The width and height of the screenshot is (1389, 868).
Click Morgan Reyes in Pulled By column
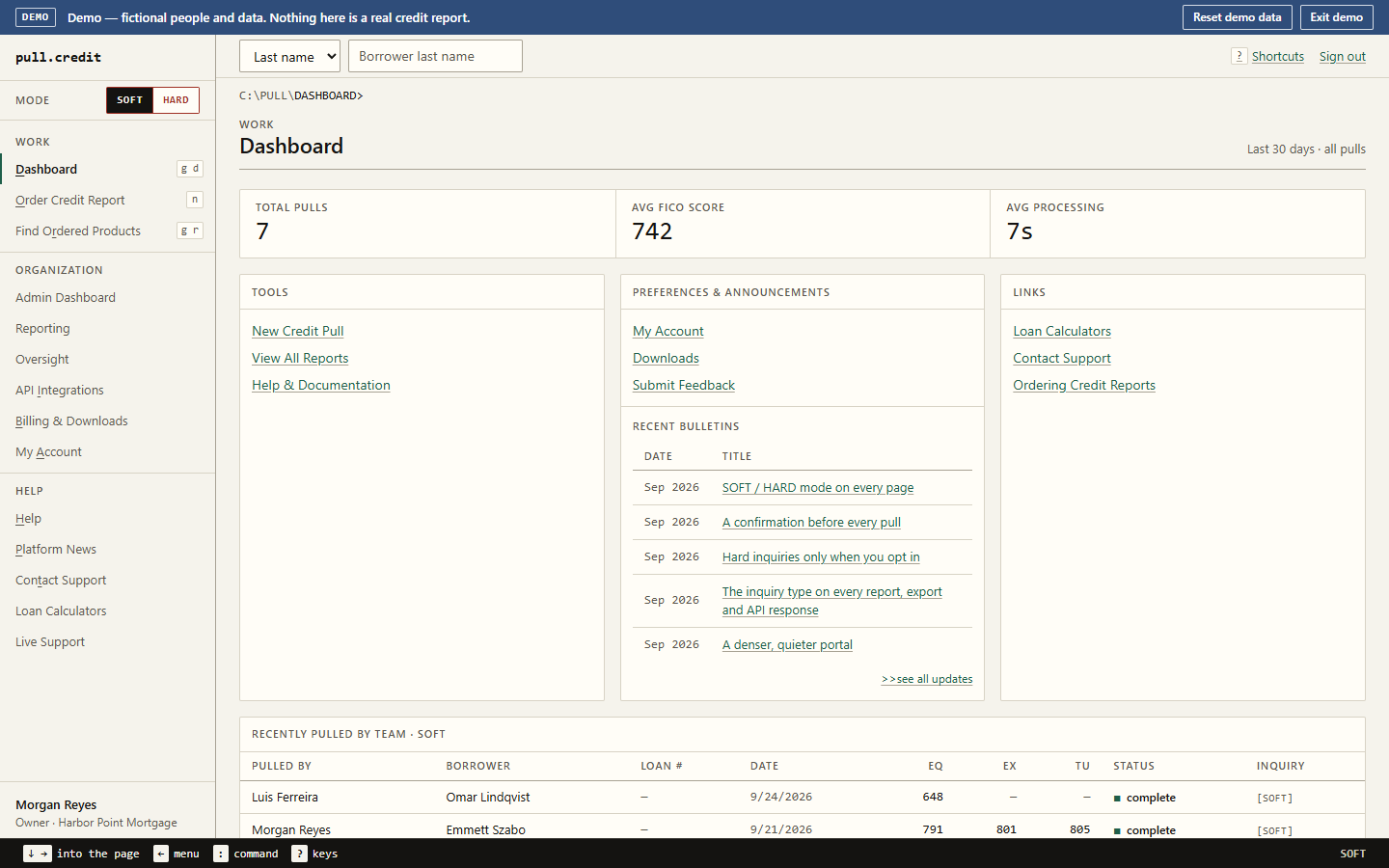(x=291, y=829)
